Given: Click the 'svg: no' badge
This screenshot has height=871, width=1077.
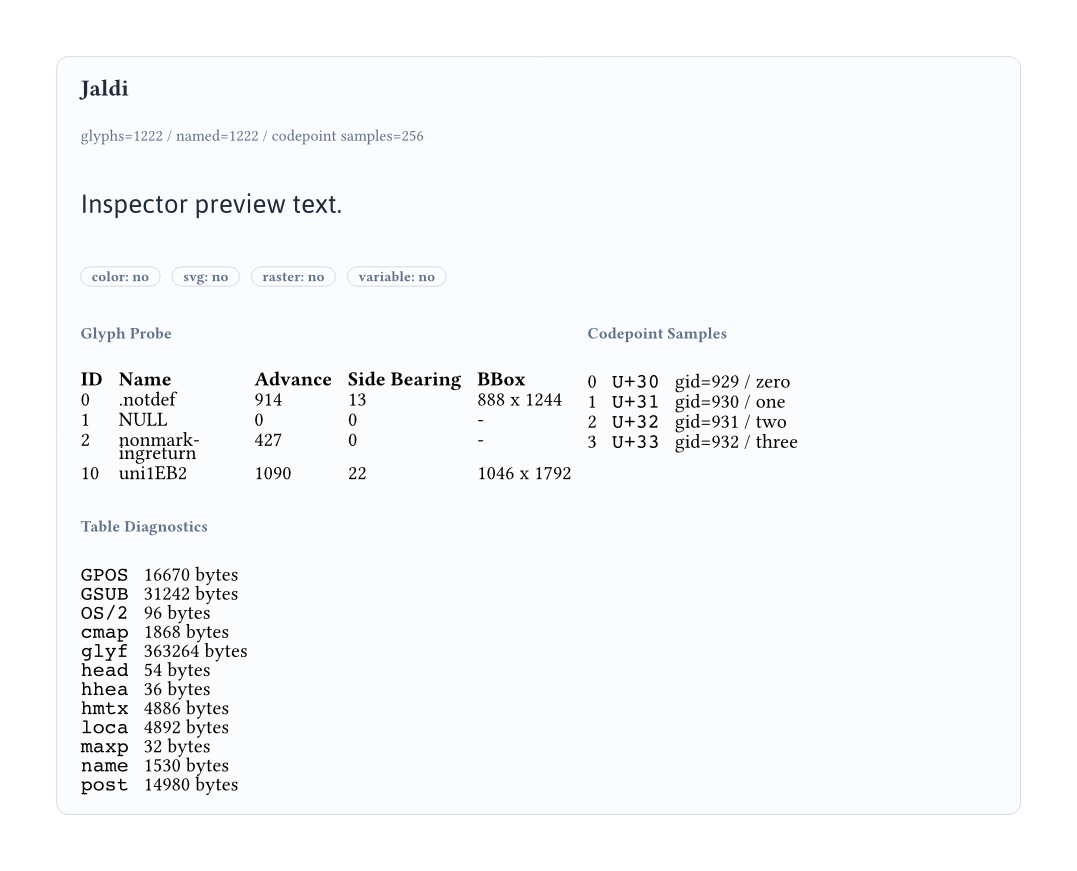Looking at the screenshot, I should tap(205, 277).
